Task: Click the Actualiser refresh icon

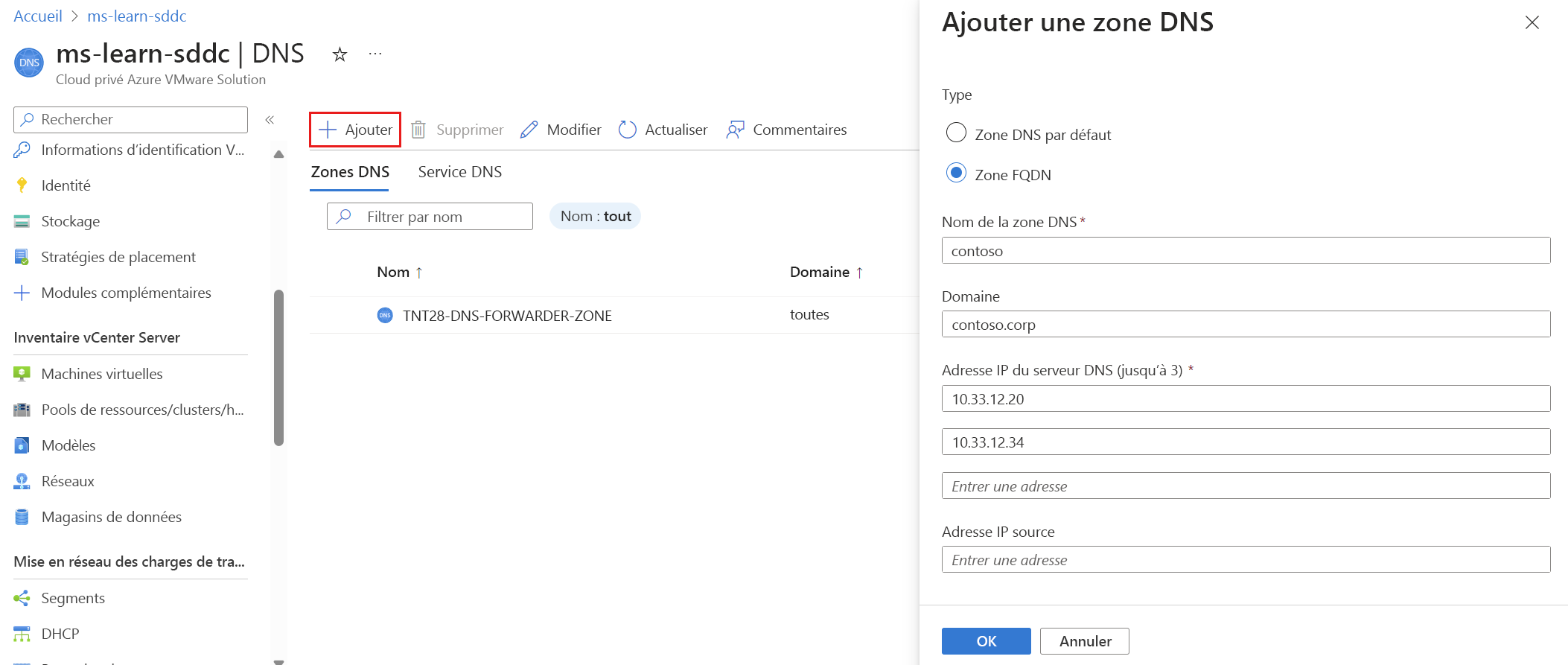Action: click(628, 130)
